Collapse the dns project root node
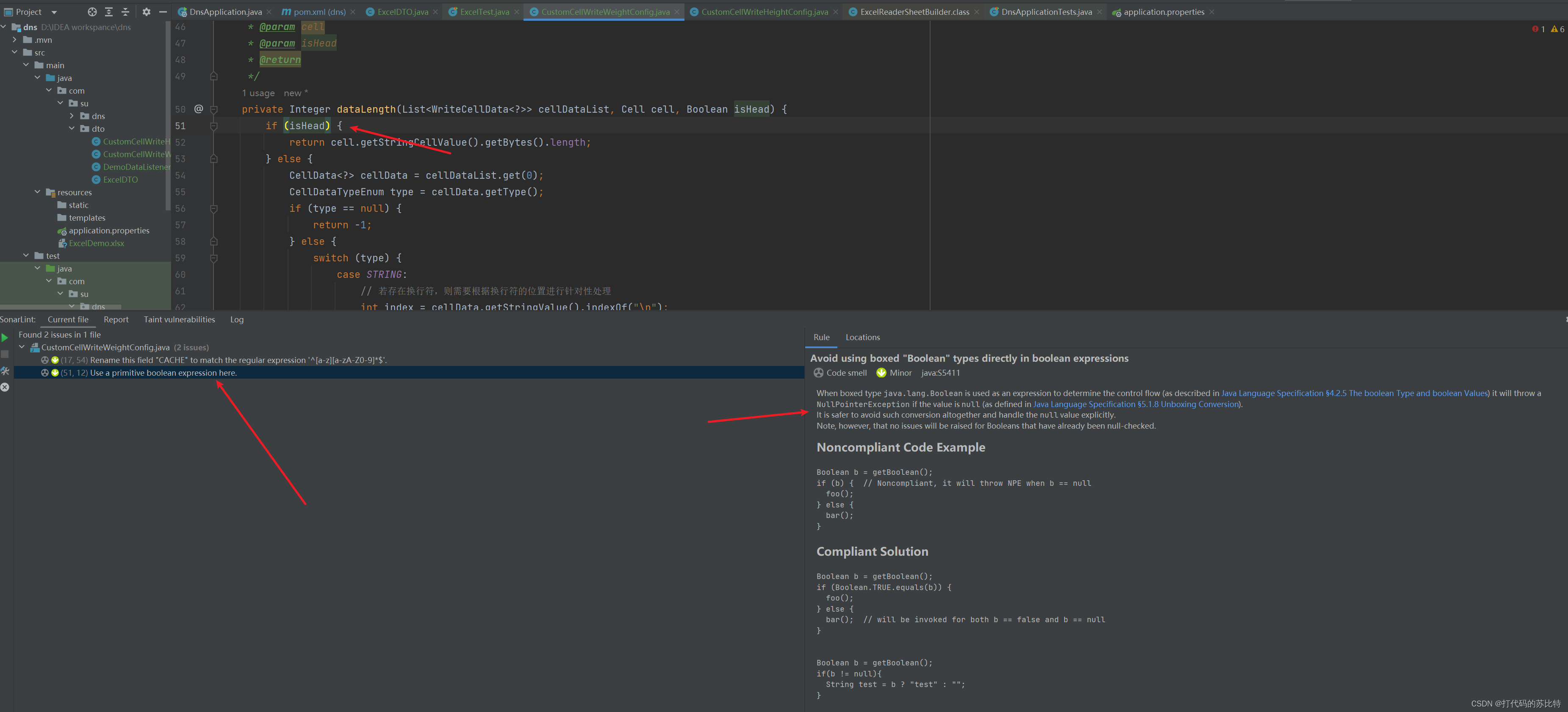This screenshot has height=712, width=1568. [x=4, y=27]
